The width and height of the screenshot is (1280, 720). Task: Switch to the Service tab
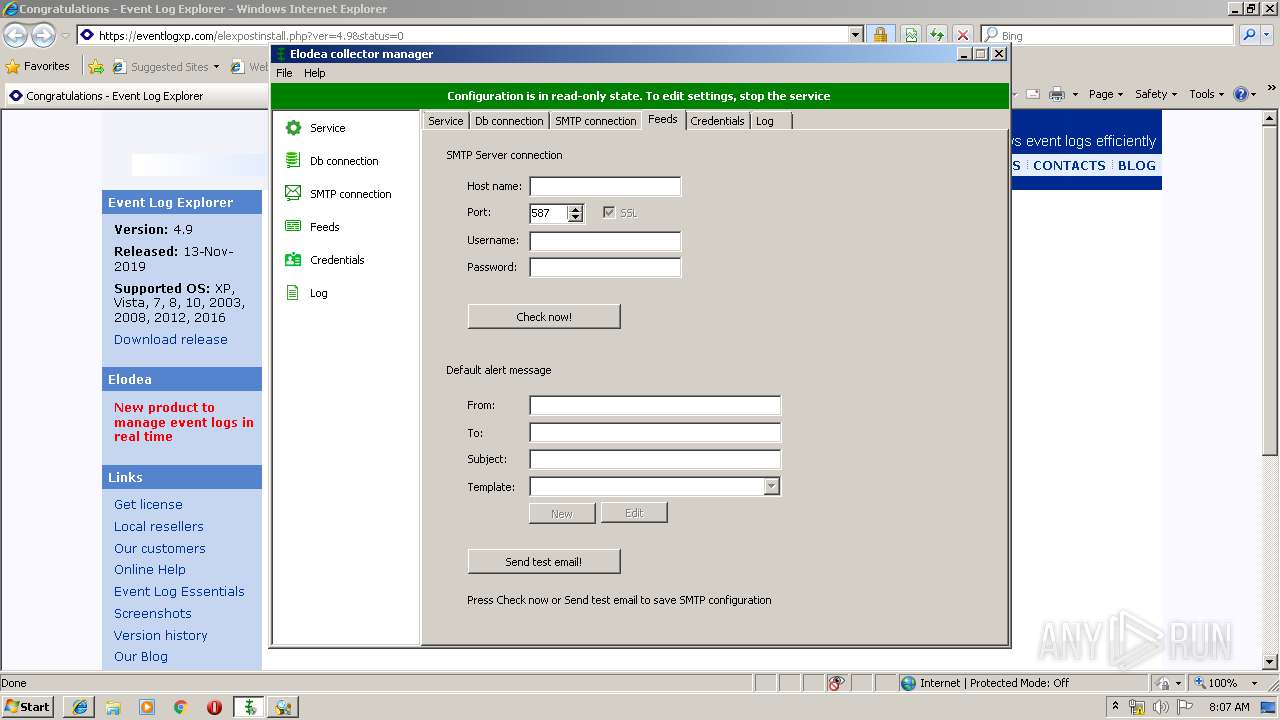[446, 121]
